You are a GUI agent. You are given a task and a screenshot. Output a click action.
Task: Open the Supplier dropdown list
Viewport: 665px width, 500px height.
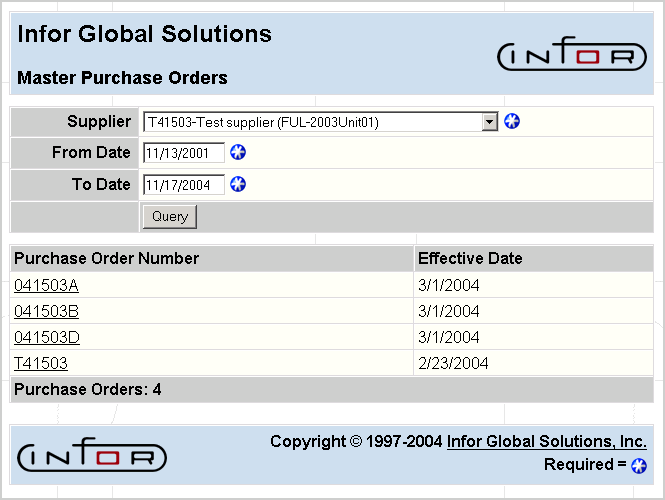click(489, 122)
